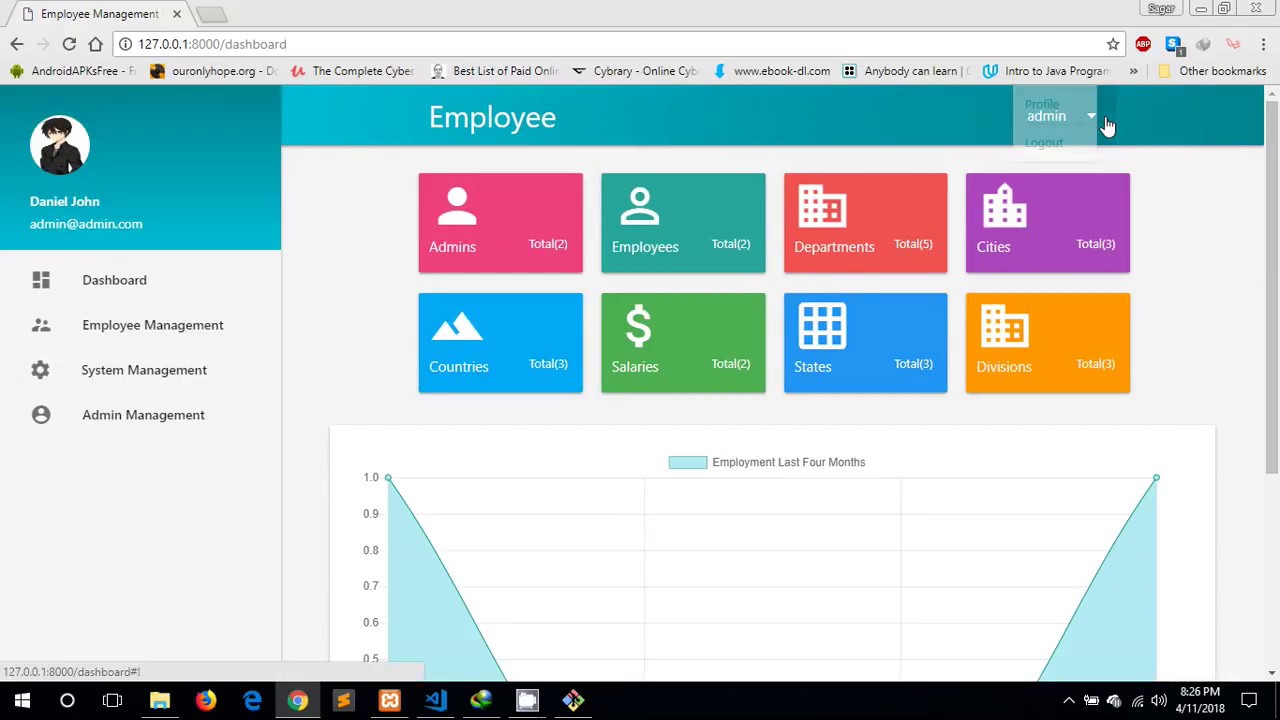Open Edge browser from taskbar

[252, 700]
